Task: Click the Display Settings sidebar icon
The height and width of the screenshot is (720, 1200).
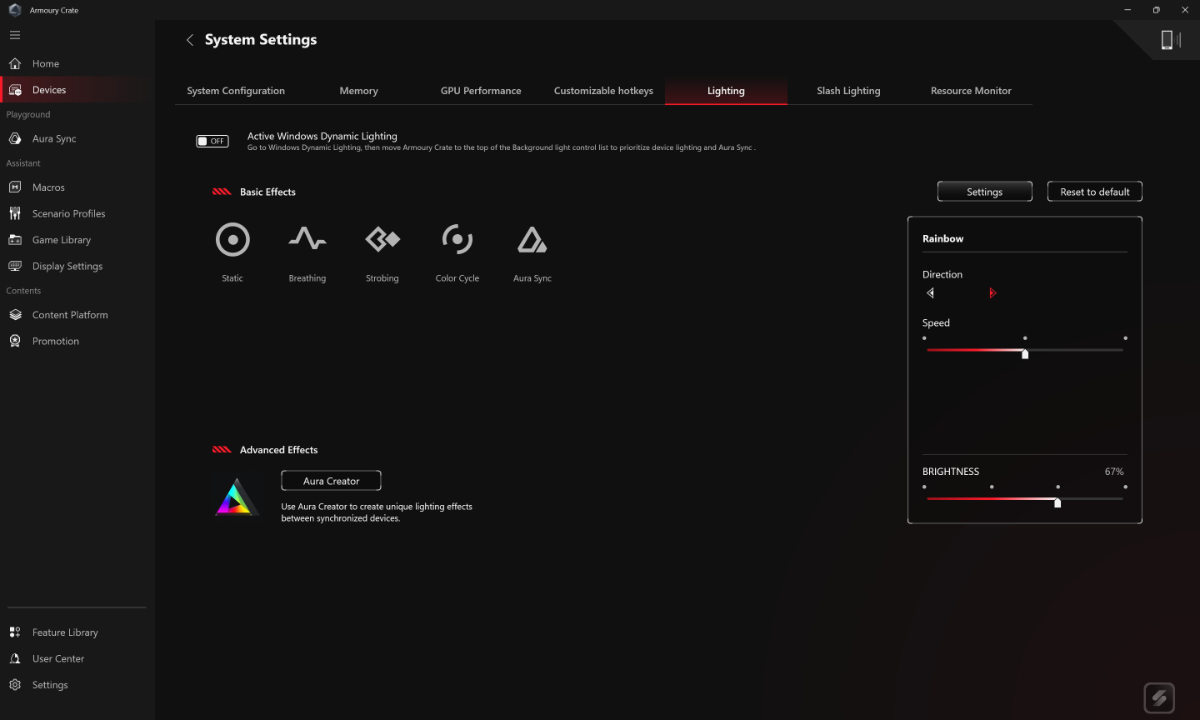Action: 15,266
